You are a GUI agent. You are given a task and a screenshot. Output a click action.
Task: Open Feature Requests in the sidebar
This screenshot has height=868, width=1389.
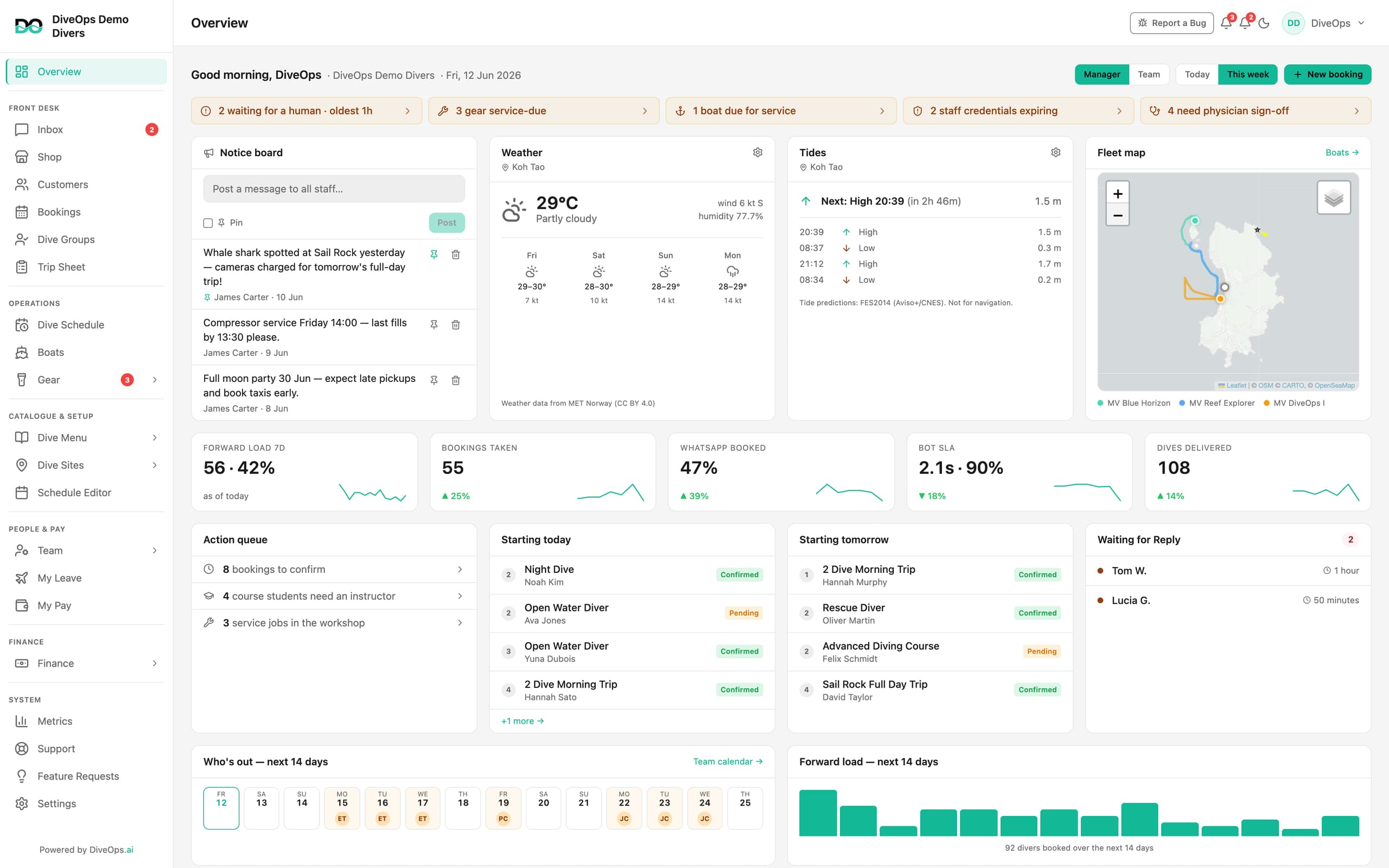click(86, 776)
